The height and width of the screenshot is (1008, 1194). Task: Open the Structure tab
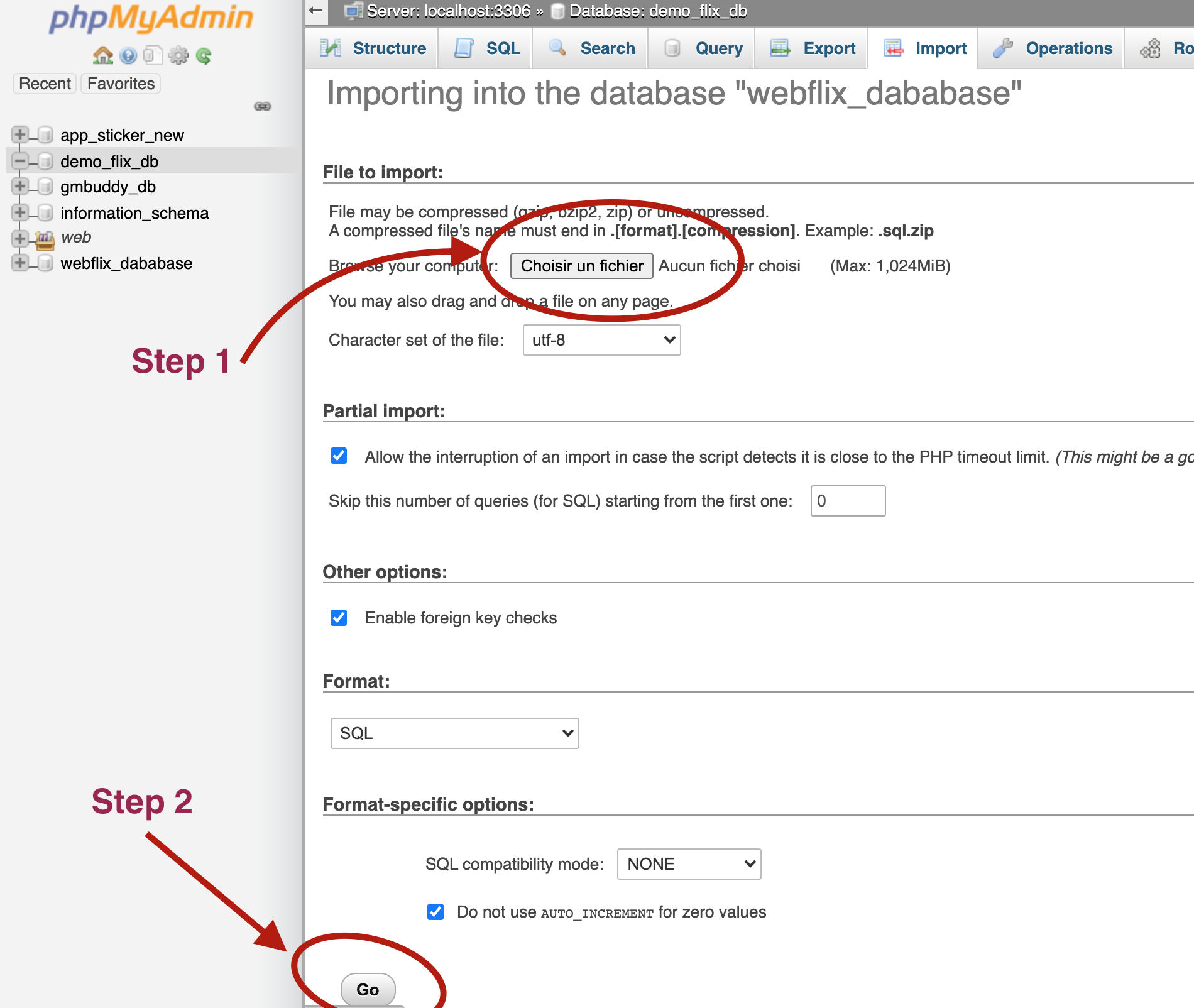[373, 48]
